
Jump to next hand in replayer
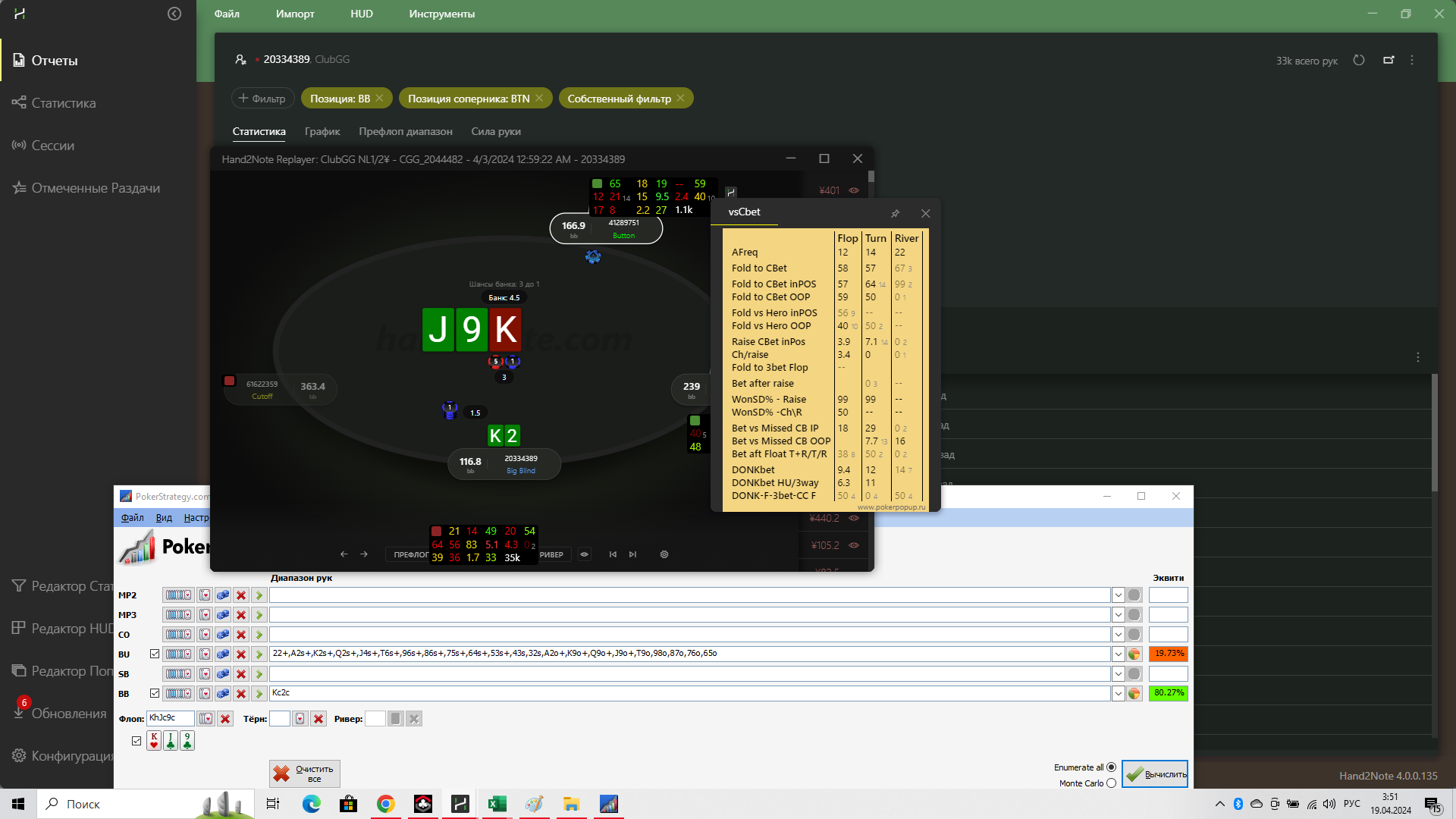point(632,554)
